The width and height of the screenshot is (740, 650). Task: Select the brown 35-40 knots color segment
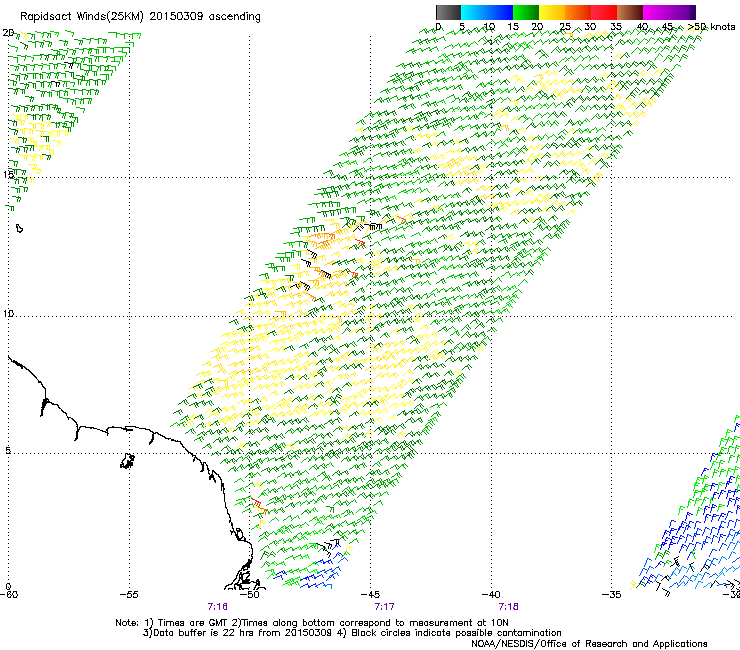(x=630, y=12)
